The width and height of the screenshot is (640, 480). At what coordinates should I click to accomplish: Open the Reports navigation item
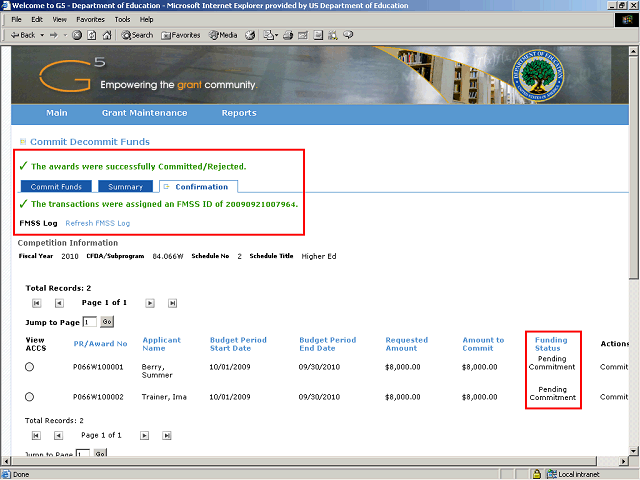239,113
